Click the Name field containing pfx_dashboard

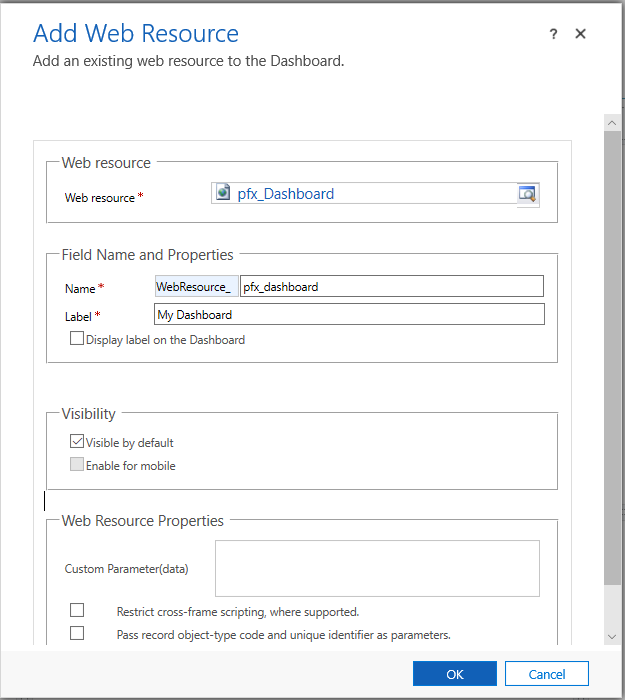click(391, 287)
